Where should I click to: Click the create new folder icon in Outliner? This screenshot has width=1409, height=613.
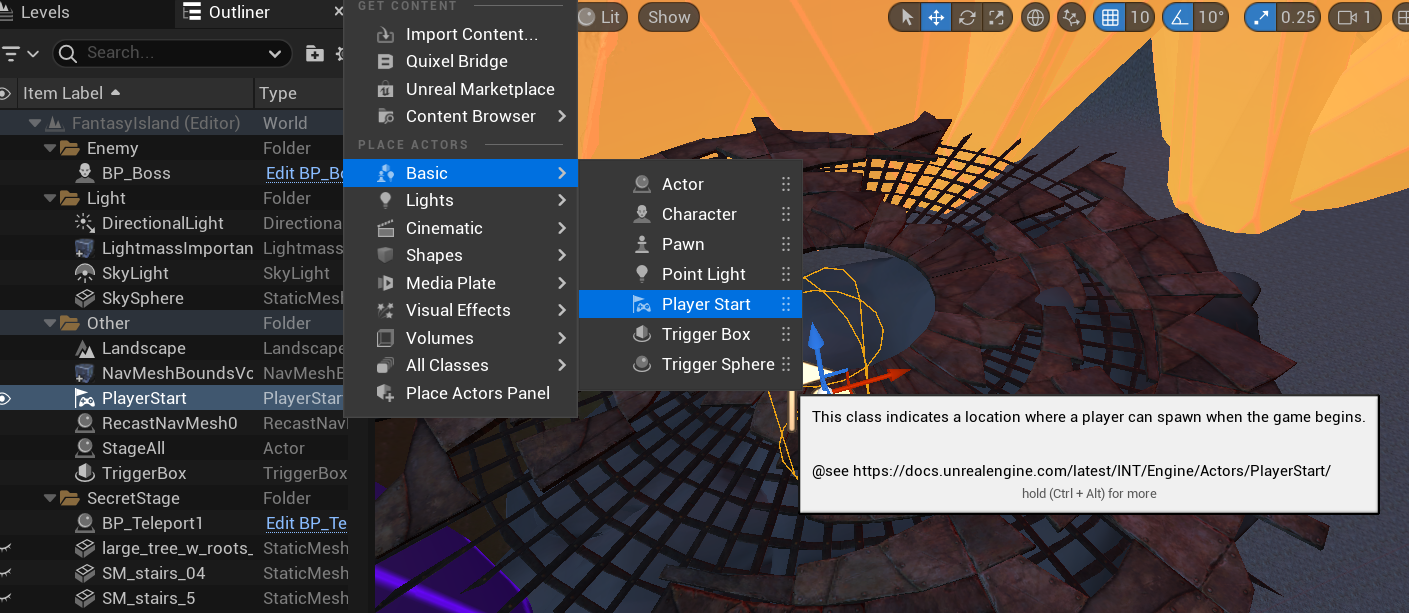(315, 53)
